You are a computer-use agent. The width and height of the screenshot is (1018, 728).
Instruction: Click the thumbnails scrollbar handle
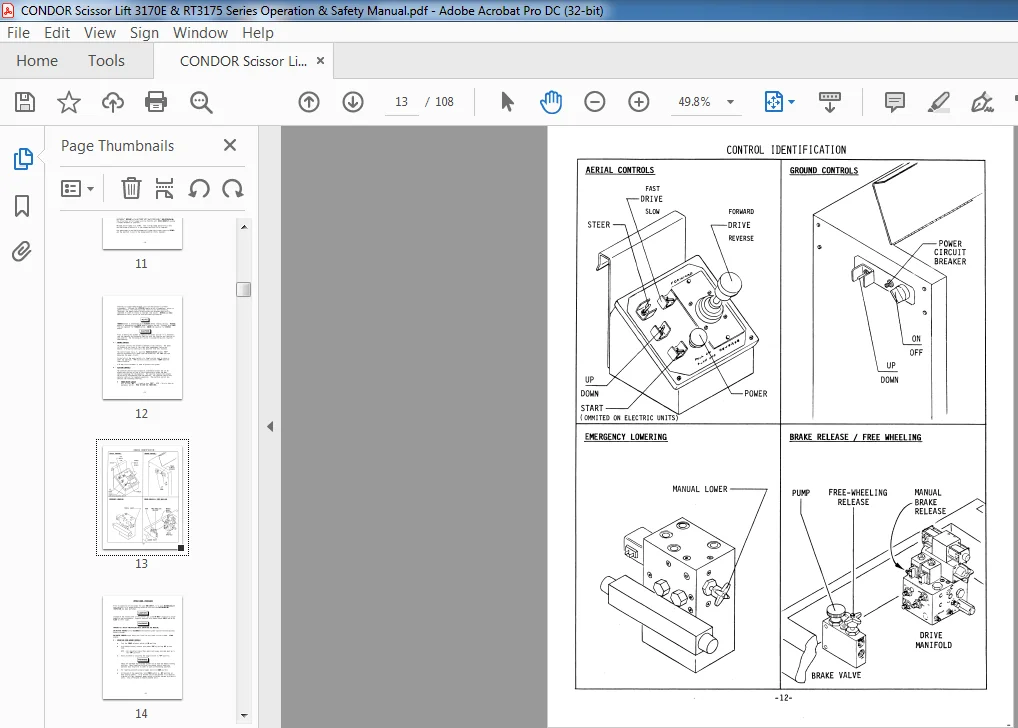[x=244, y=289]
